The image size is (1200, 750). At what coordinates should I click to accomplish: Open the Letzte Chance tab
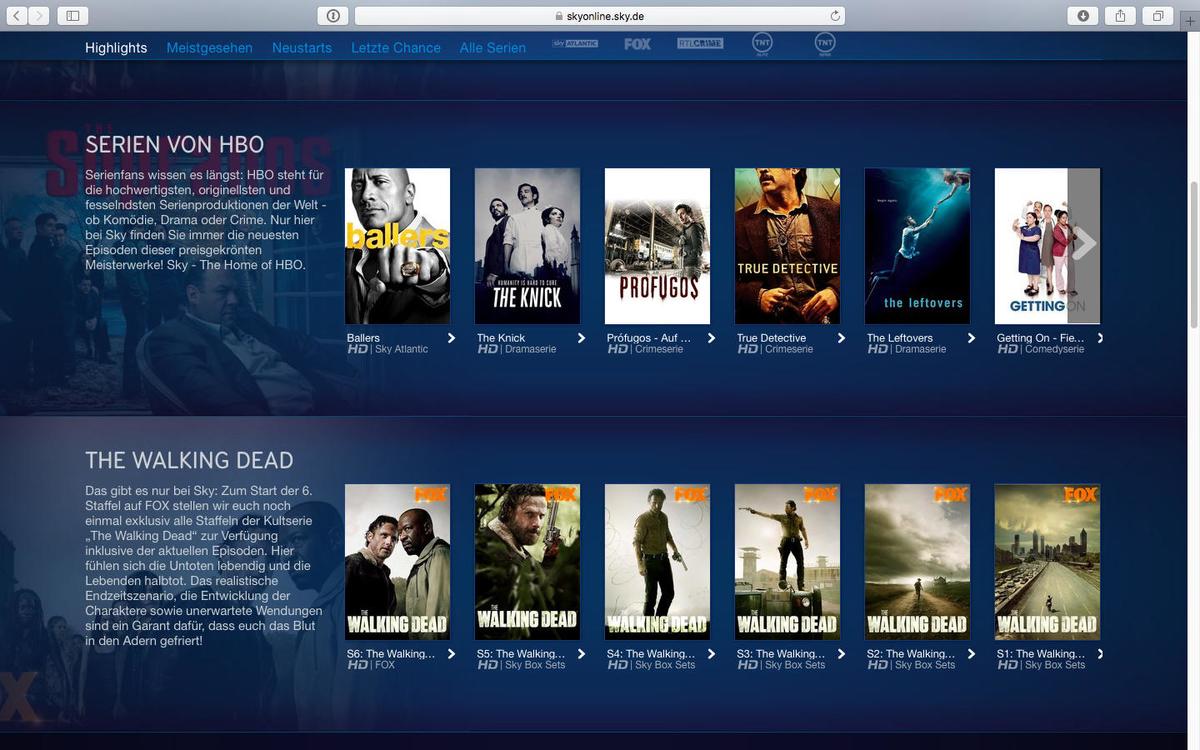[x=396, y=48]
